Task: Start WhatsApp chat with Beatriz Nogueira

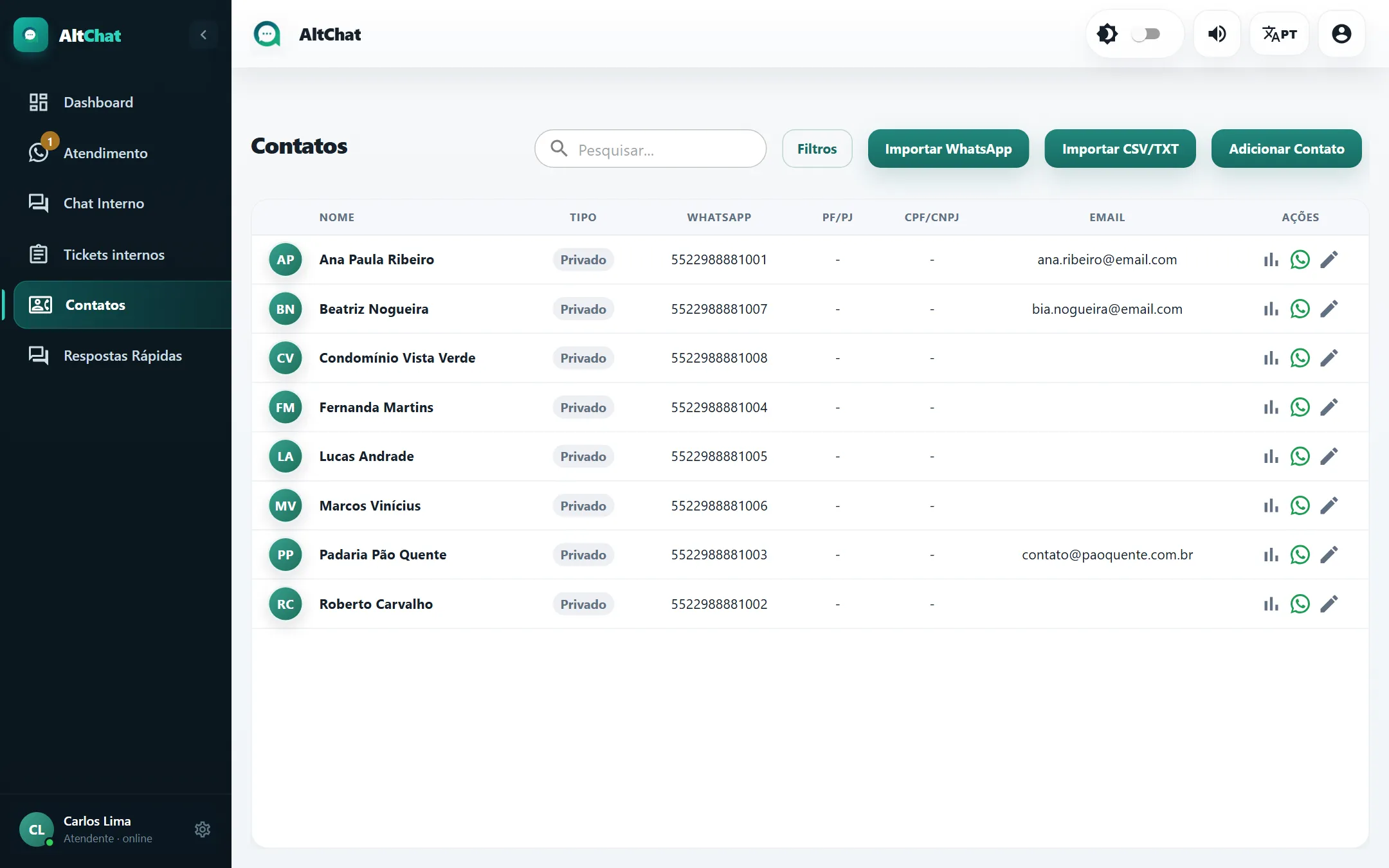Action: 1300,309
